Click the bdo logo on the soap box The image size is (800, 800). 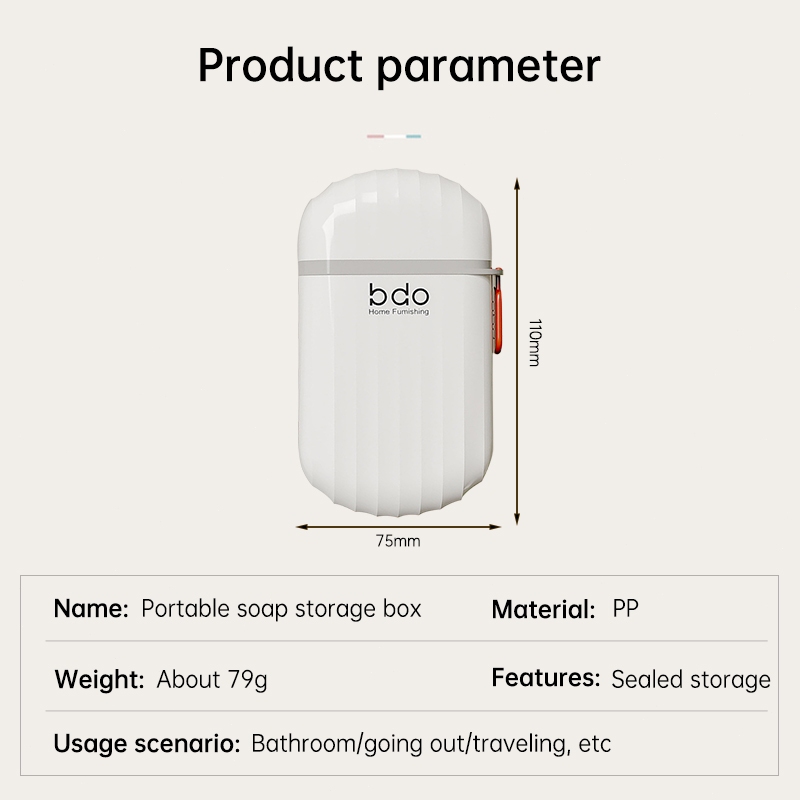tap(399, 295)
